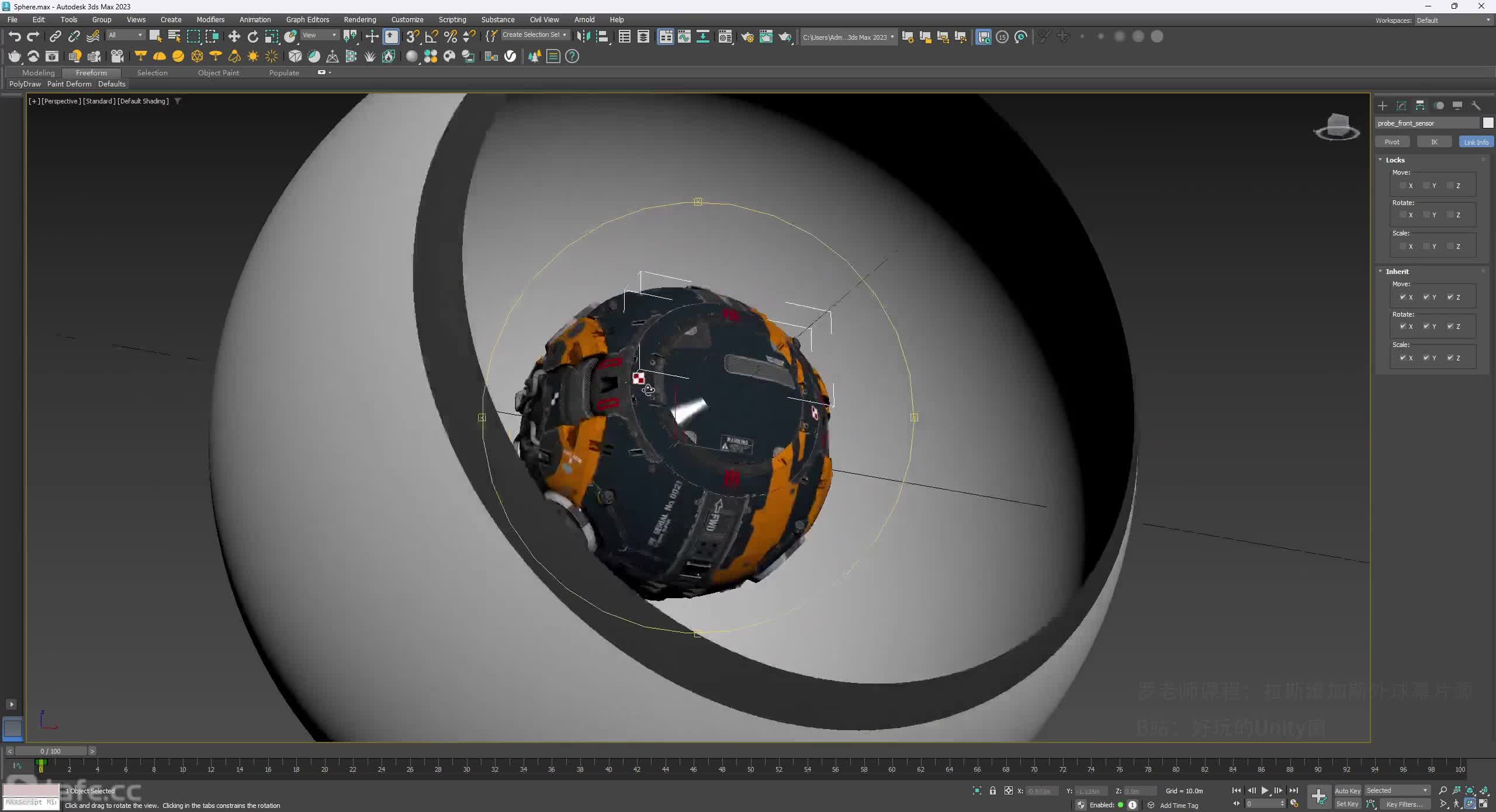The height and width of the screenshot is (812, 1496).
Task: Open the Scripting menu
Action: coord(452,19)
